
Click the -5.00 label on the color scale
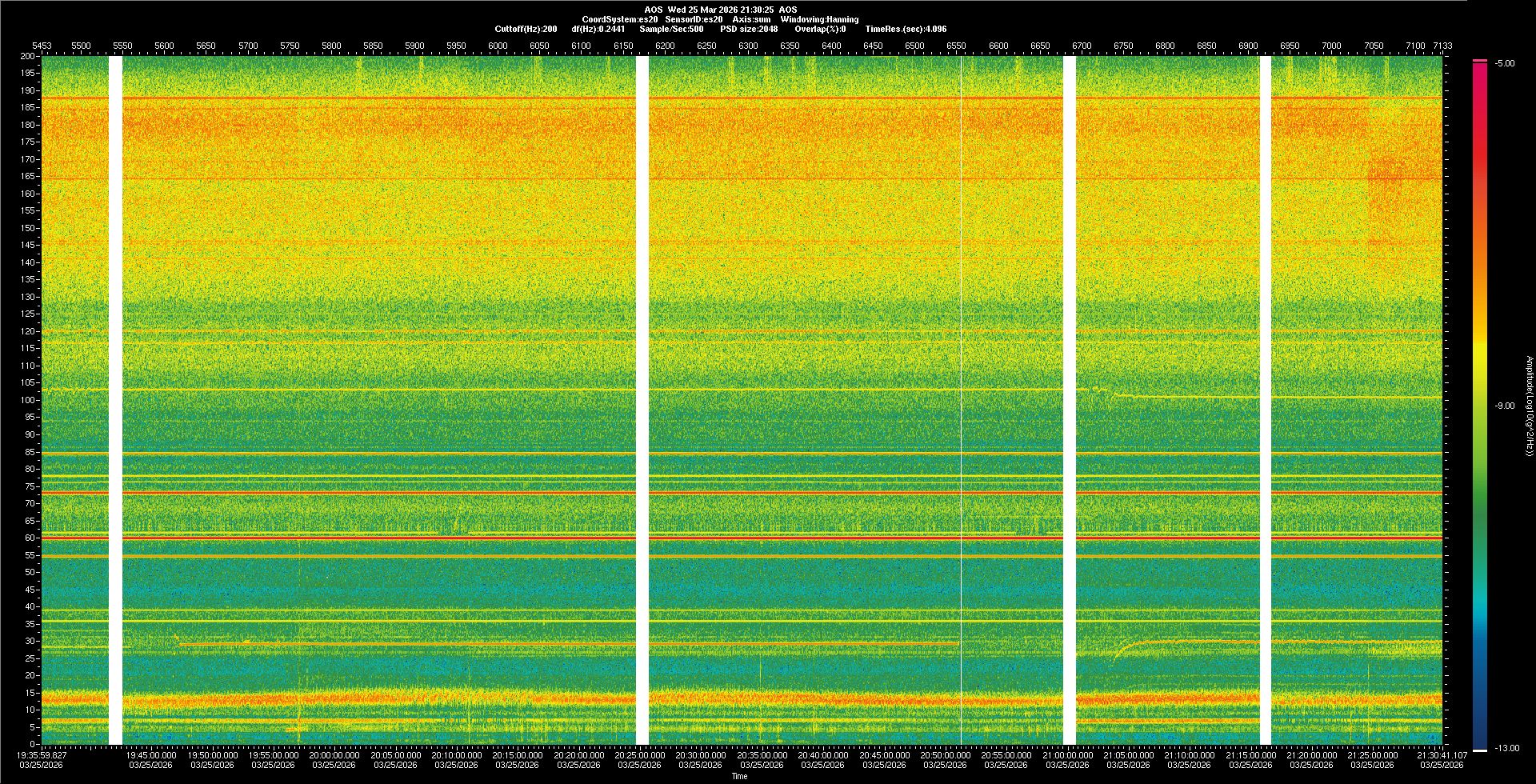coord(1505,63)
